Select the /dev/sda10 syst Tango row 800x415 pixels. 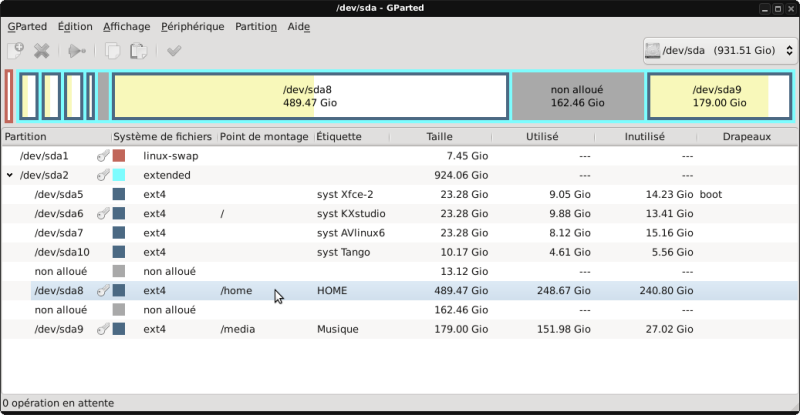point(400,252)
